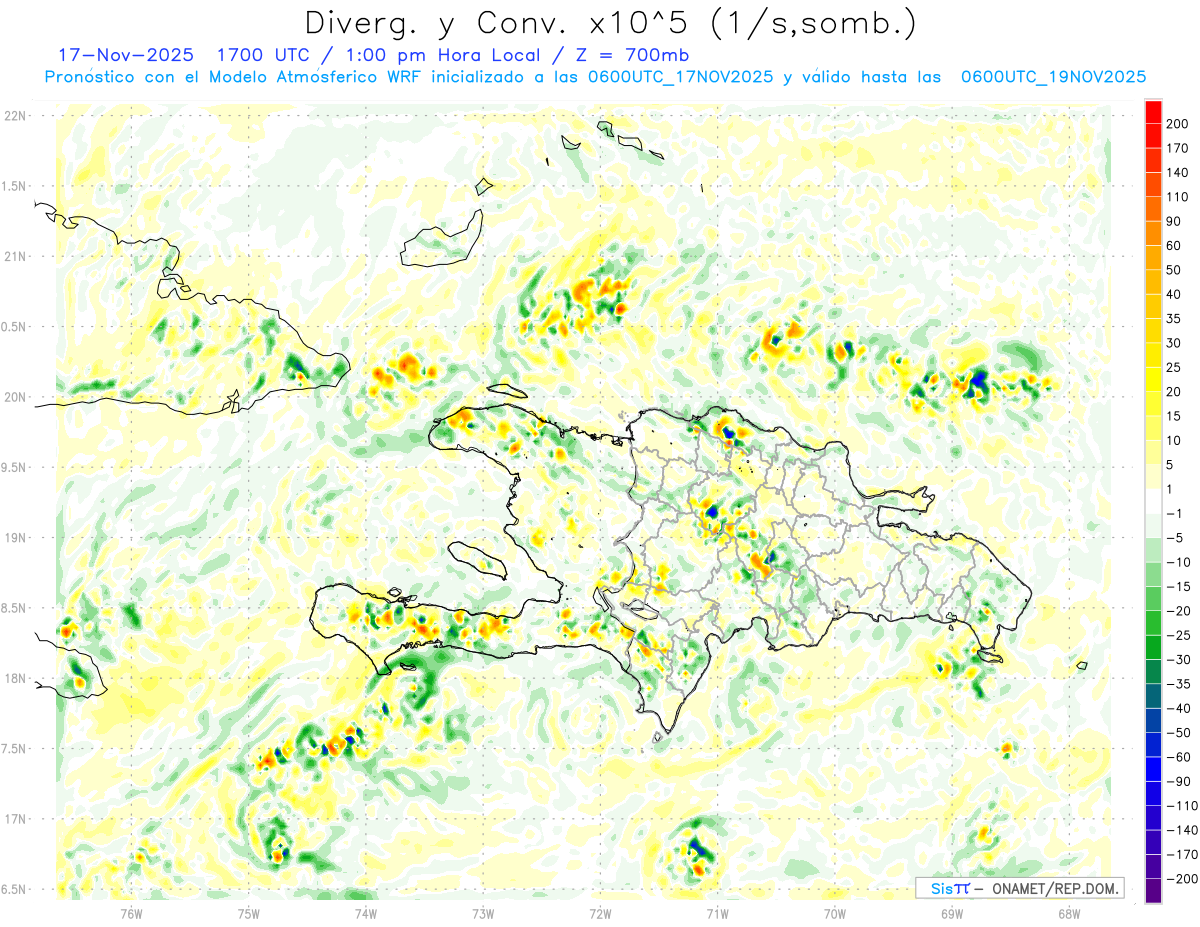Click the color bar value -35
The image size is (1200, 927).
coord(1180,684)
